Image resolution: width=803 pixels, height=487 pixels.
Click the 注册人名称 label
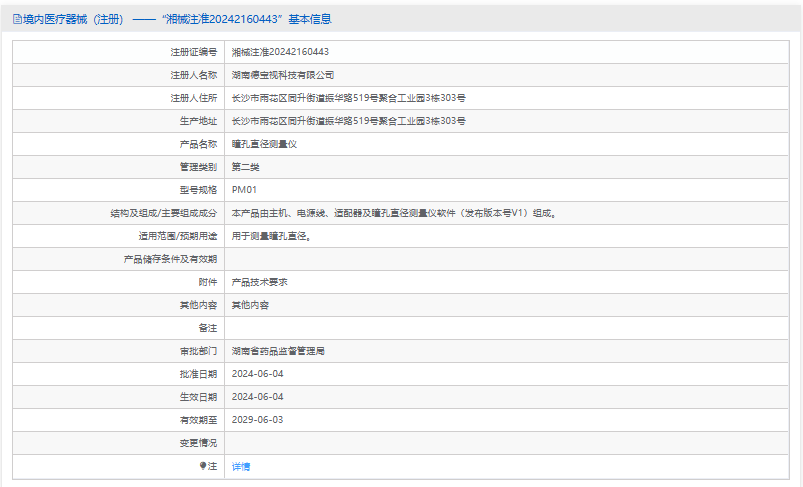click(x=194, y=75)
